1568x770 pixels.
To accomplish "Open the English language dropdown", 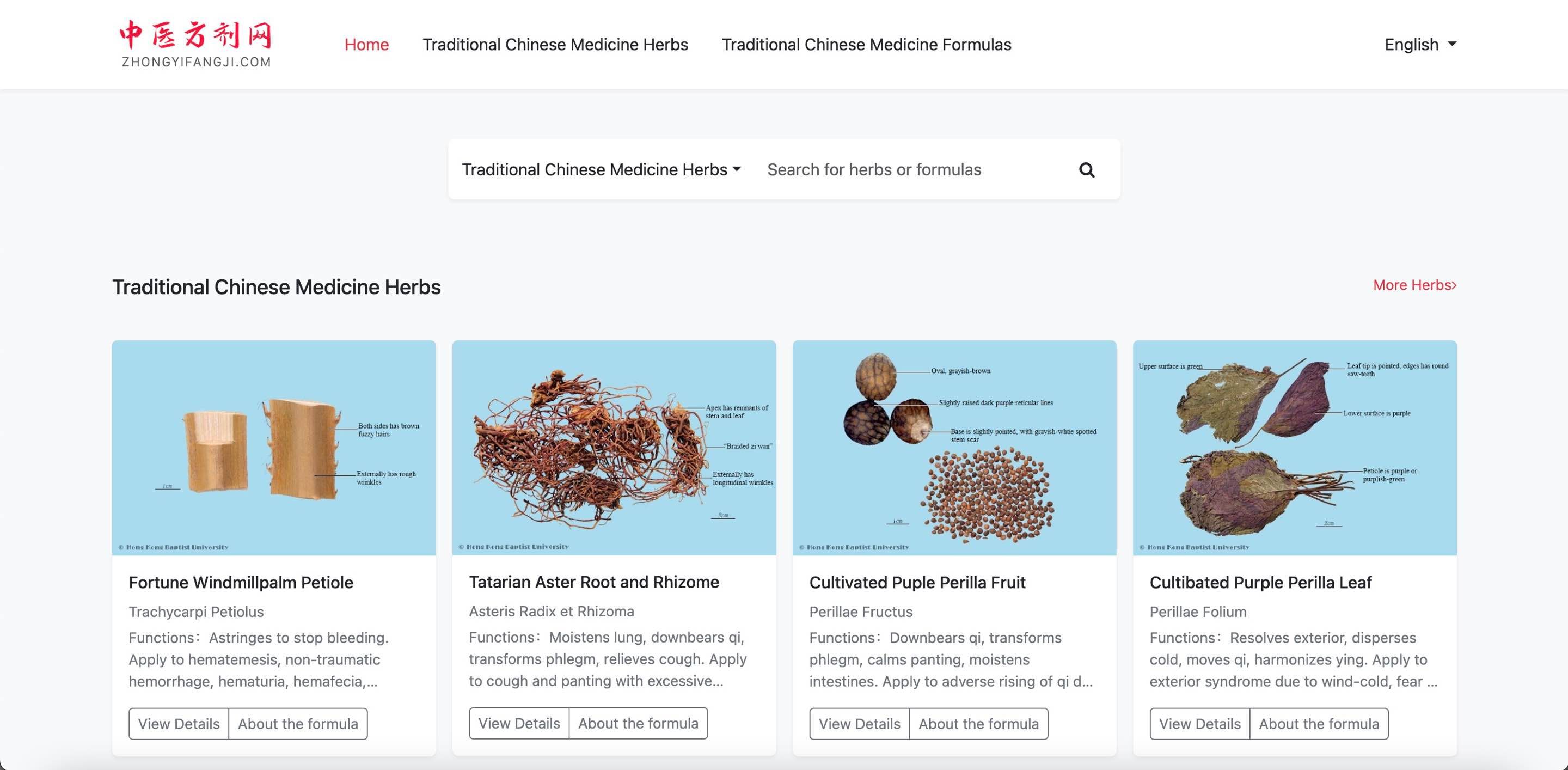I will pos(1419,44).
